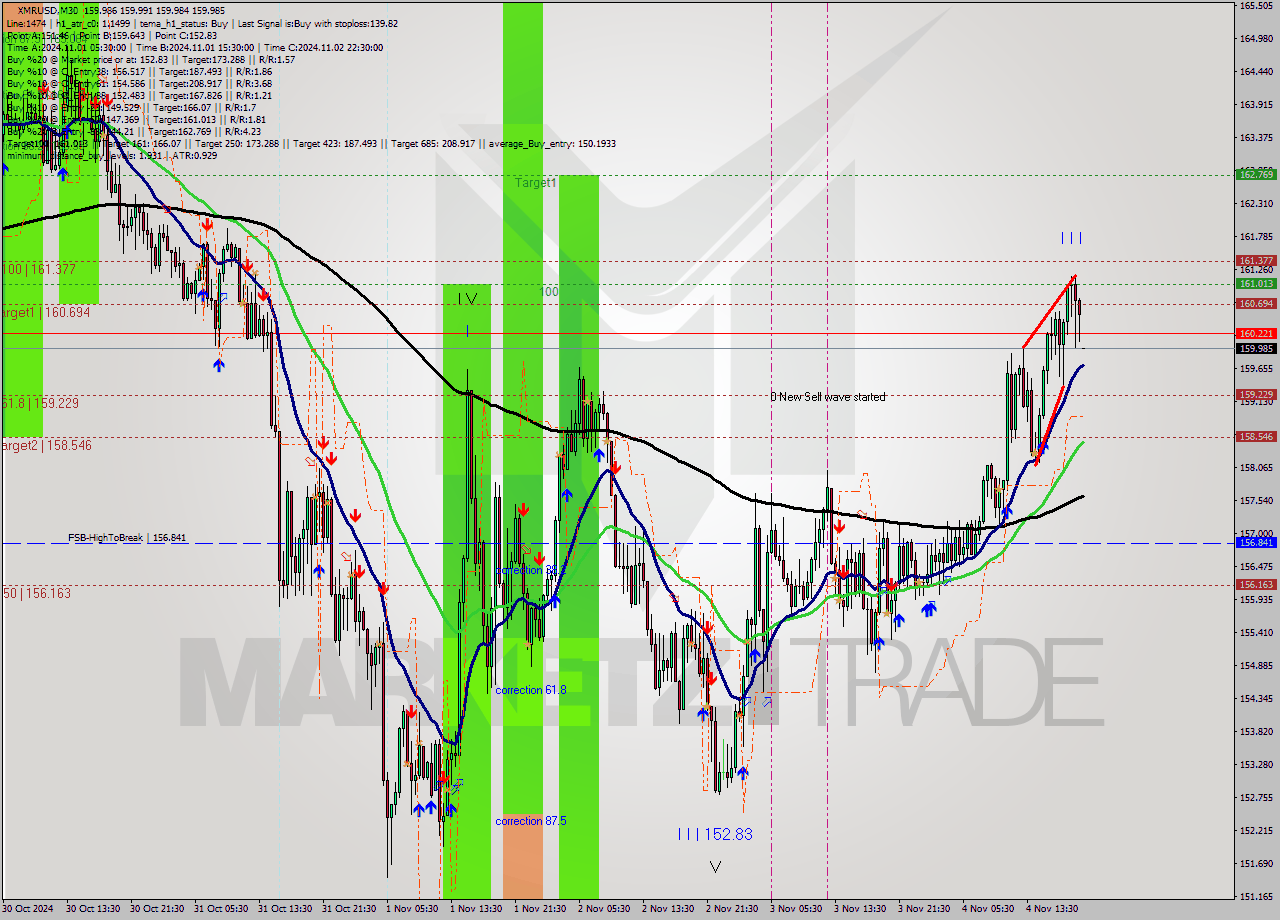This screenshot has height=920, width=1280.
Task: Click the 'R/R:4.23' text
Action: [243, 131]
